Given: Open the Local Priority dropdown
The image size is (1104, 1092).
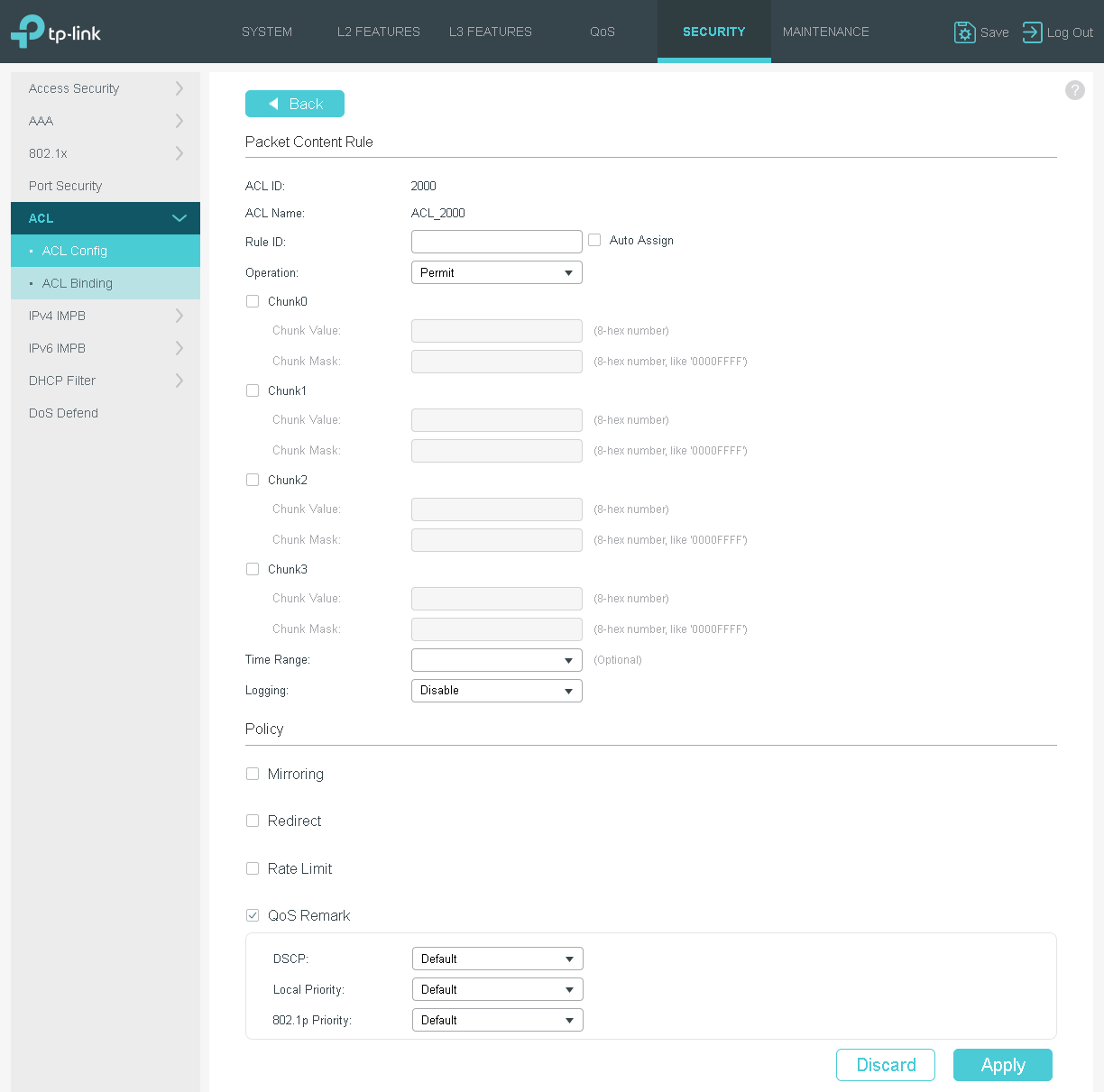Looking at the screenshot, I should tap(498, 989).
